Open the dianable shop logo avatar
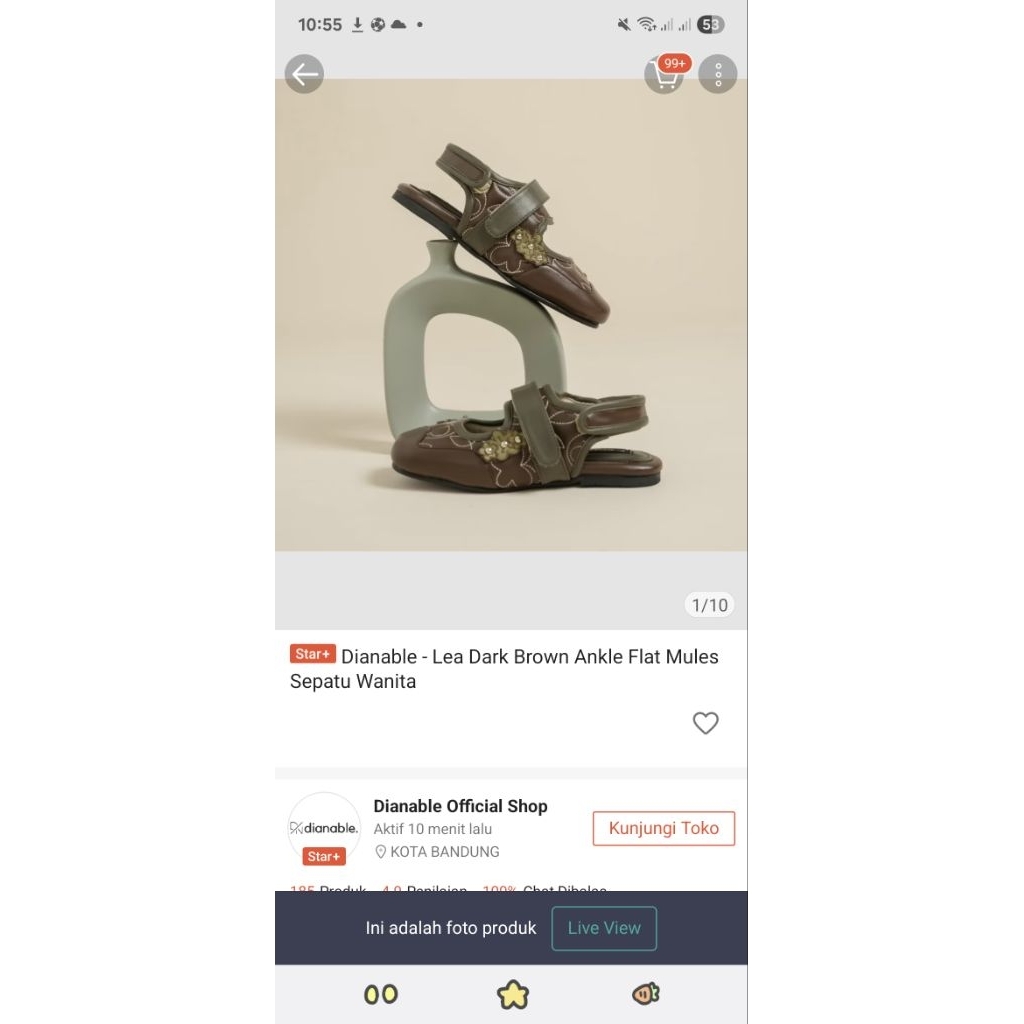Screen dimensions: 1024x1024 [324, 827]
